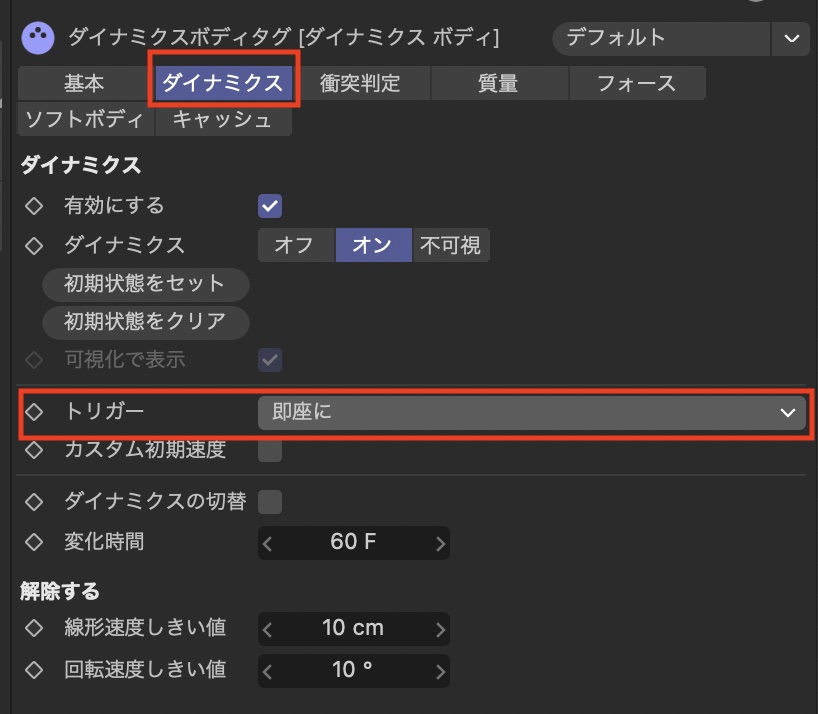The image size is (818, 714).
Task: Open the デフォルト preset dropdown
Action: tap(660, 39)
